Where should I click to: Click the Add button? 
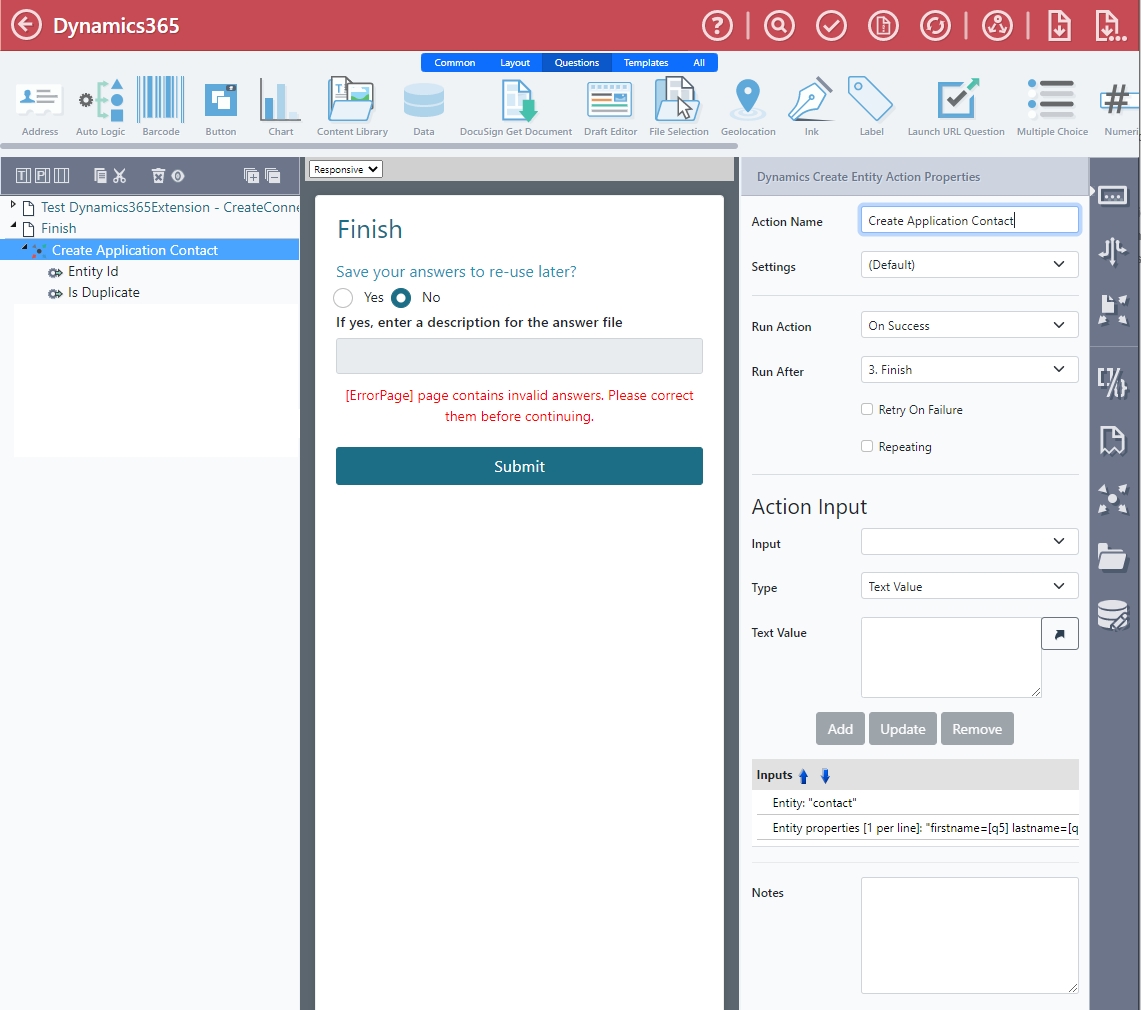tap(840, 728)
